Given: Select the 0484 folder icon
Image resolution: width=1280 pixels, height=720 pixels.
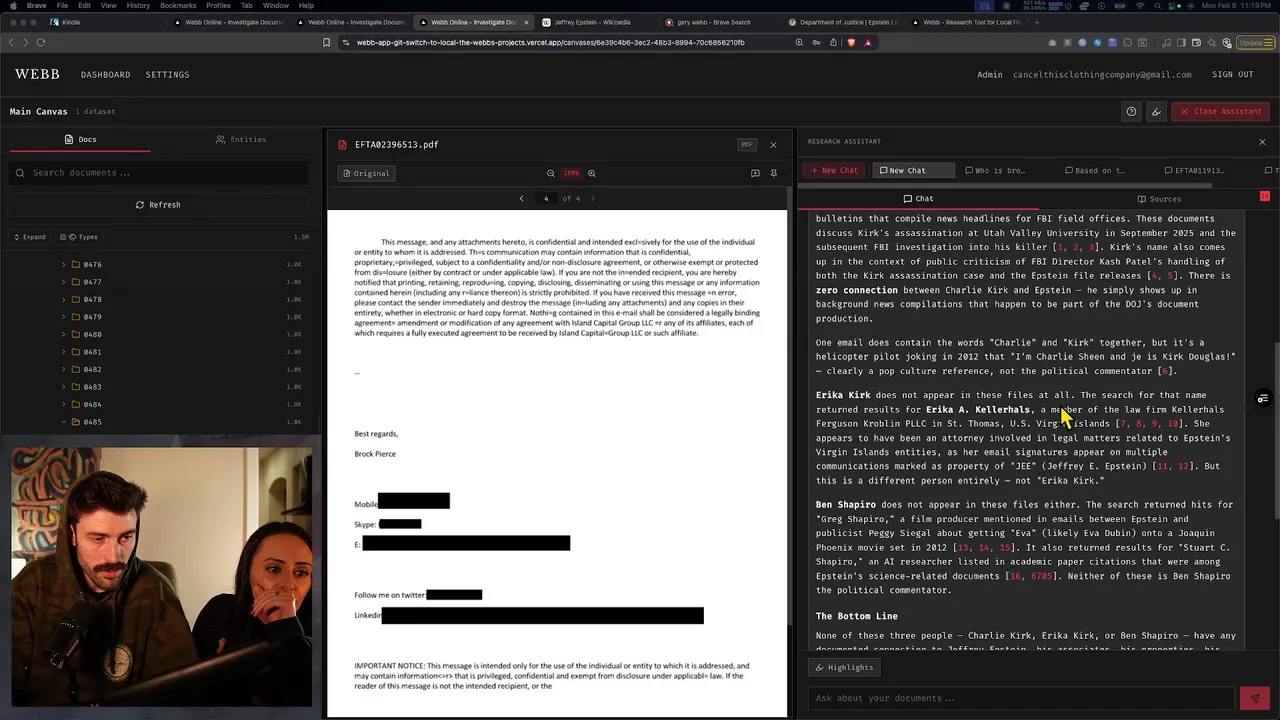Looking at the screenshot, I should (x=75, y=404).
